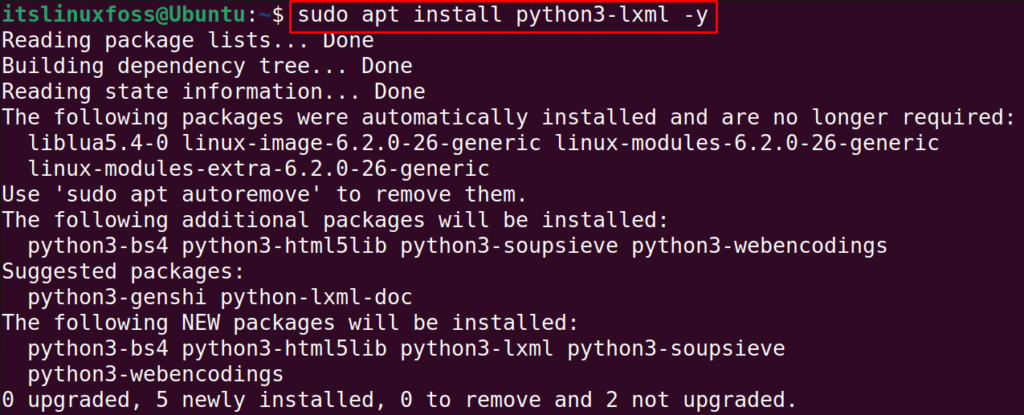Click linux-image-6.2.0-26-generic package text
The height and width of the screenshot is (415, 1024).
[x=360, y=143]
